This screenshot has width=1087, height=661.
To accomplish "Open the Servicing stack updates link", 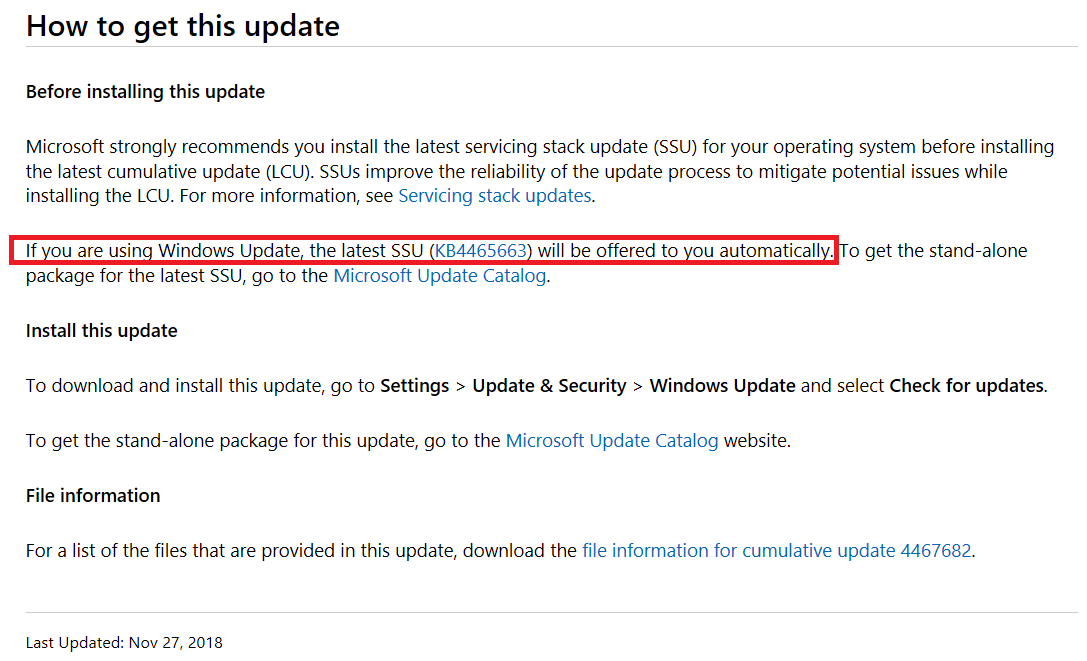I will coord(495,196).
